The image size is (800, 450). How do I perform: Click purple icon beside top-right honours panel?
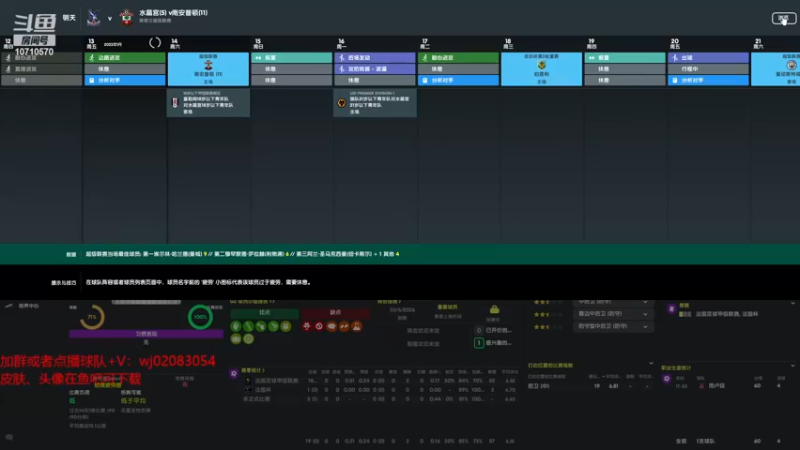pyautogui.click(x=671, y=308)
